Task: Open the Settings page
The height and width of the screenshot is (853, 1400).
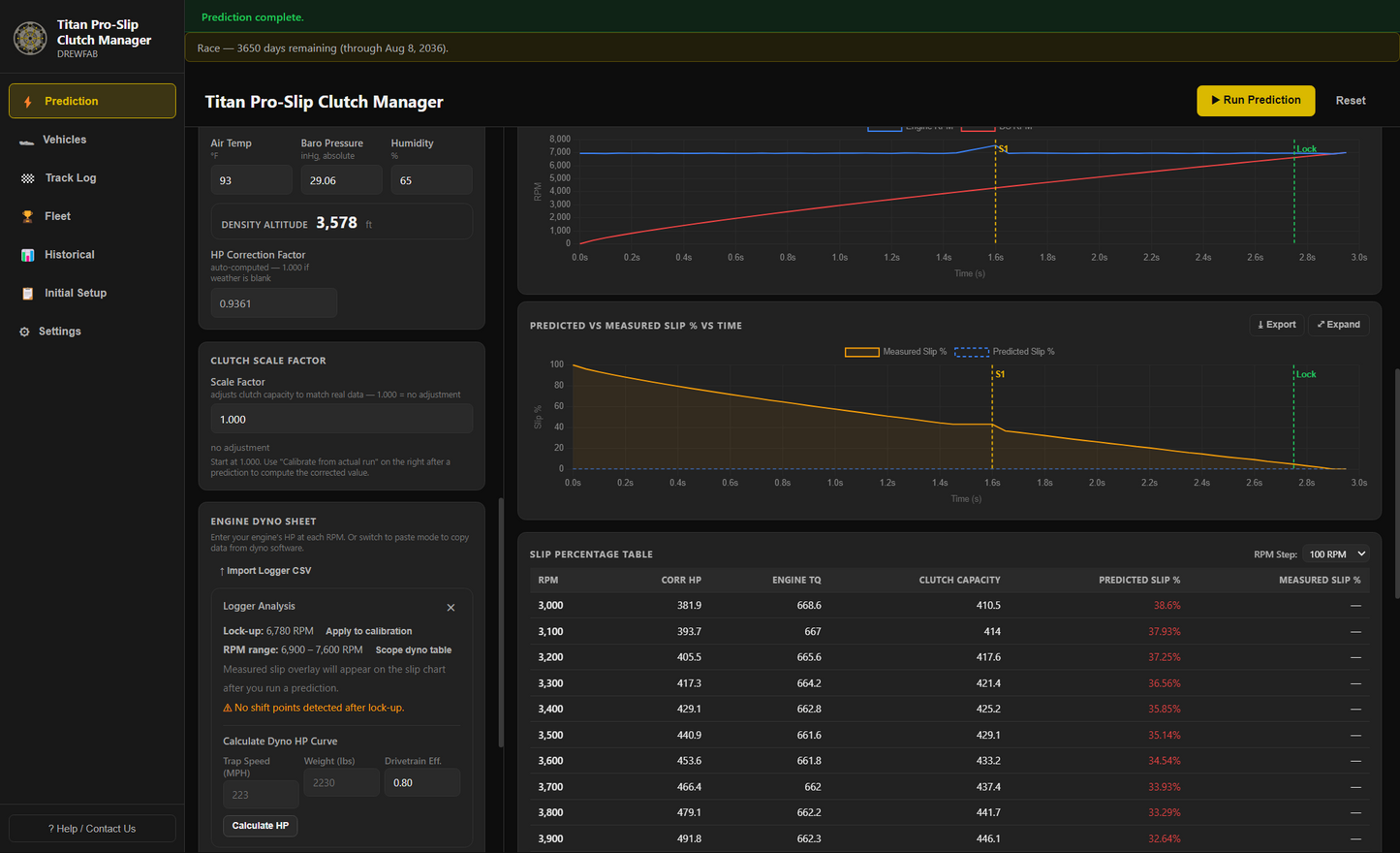Action: coord(92,332)
